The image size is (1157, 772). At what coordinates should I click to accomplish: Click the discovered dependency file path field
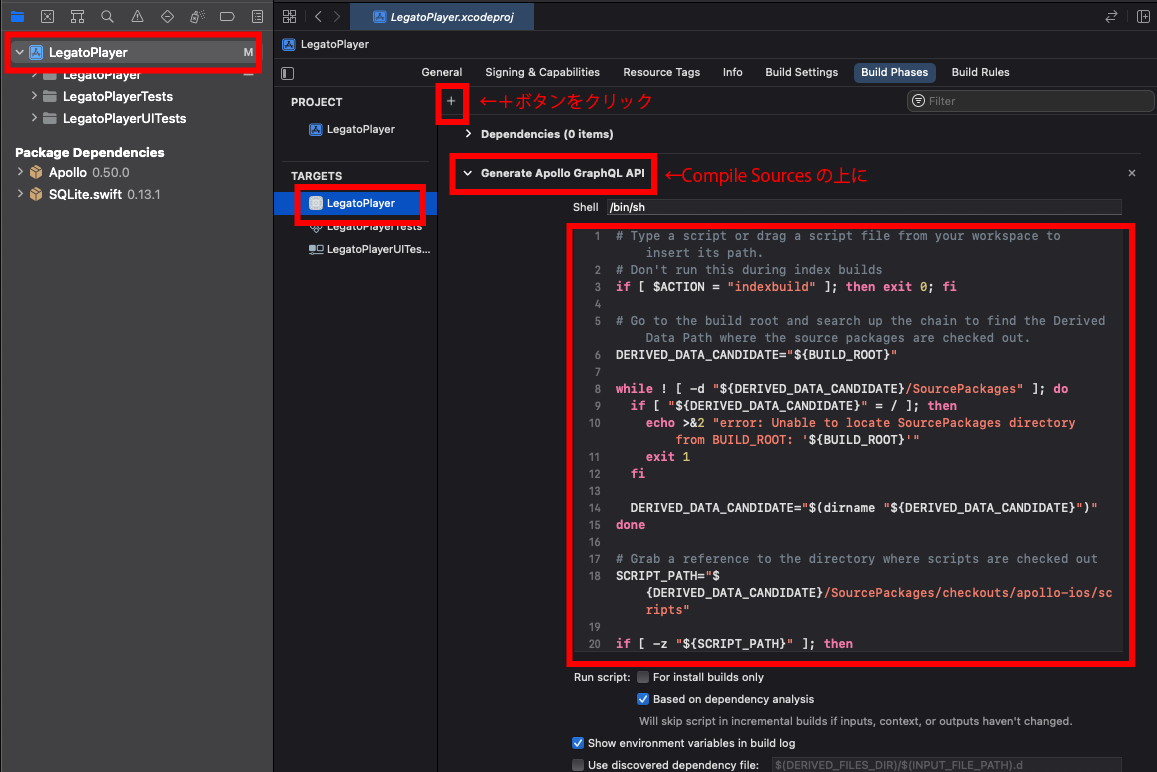[x=947, y=765]
